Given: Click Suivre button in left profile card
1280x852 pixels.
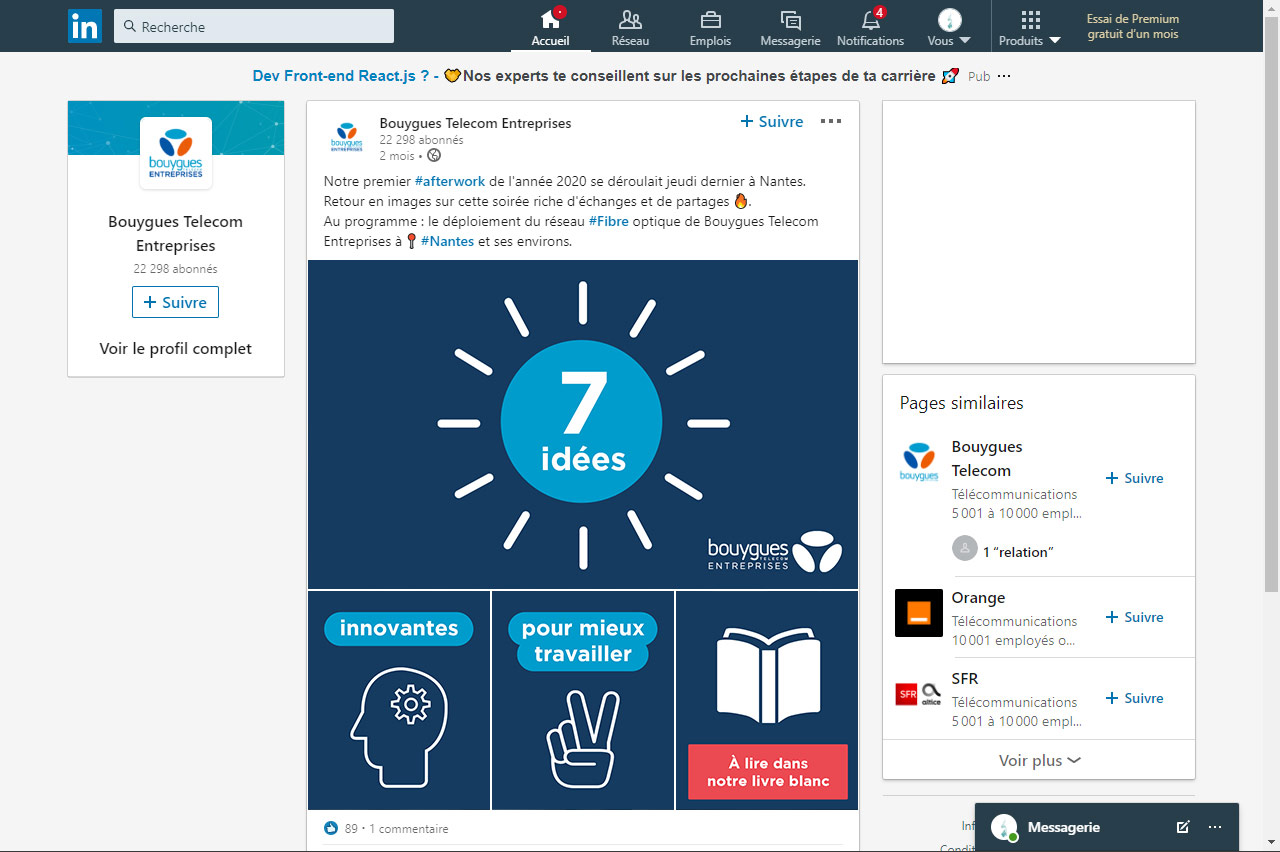Looking at the screenshot, I should click(x=175, y=302).
